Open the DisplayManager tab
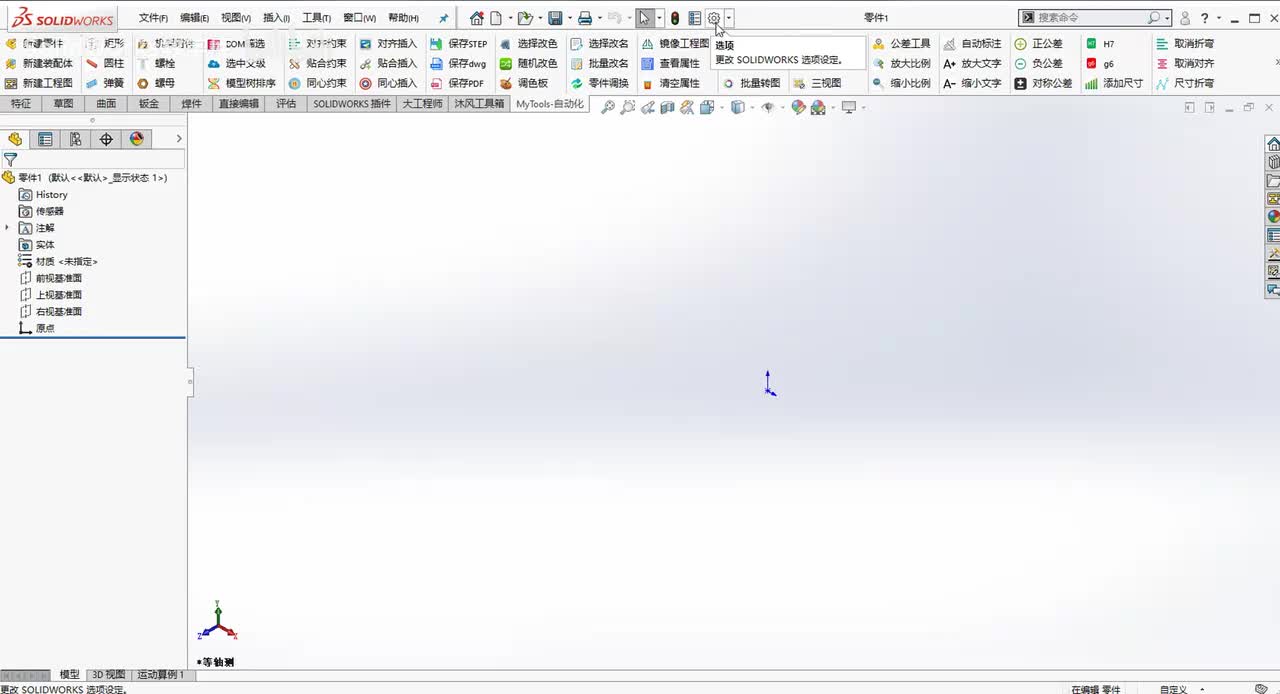1280x694 pixels. [137, 139]
